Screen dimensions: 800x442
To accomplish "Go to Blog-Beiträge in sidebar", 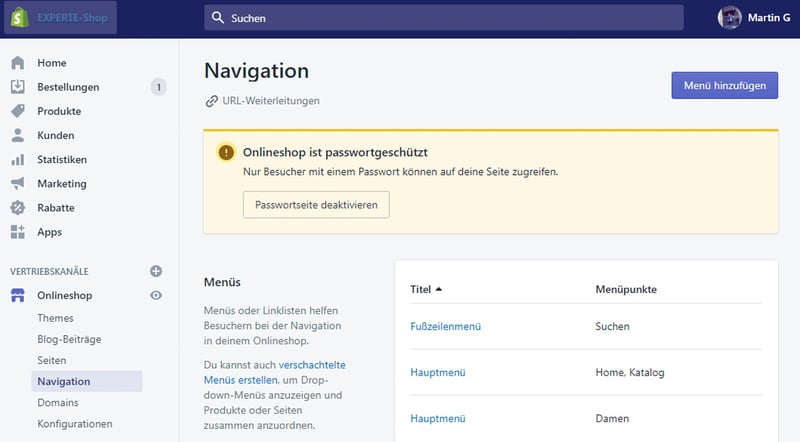I will pos(69,339).
